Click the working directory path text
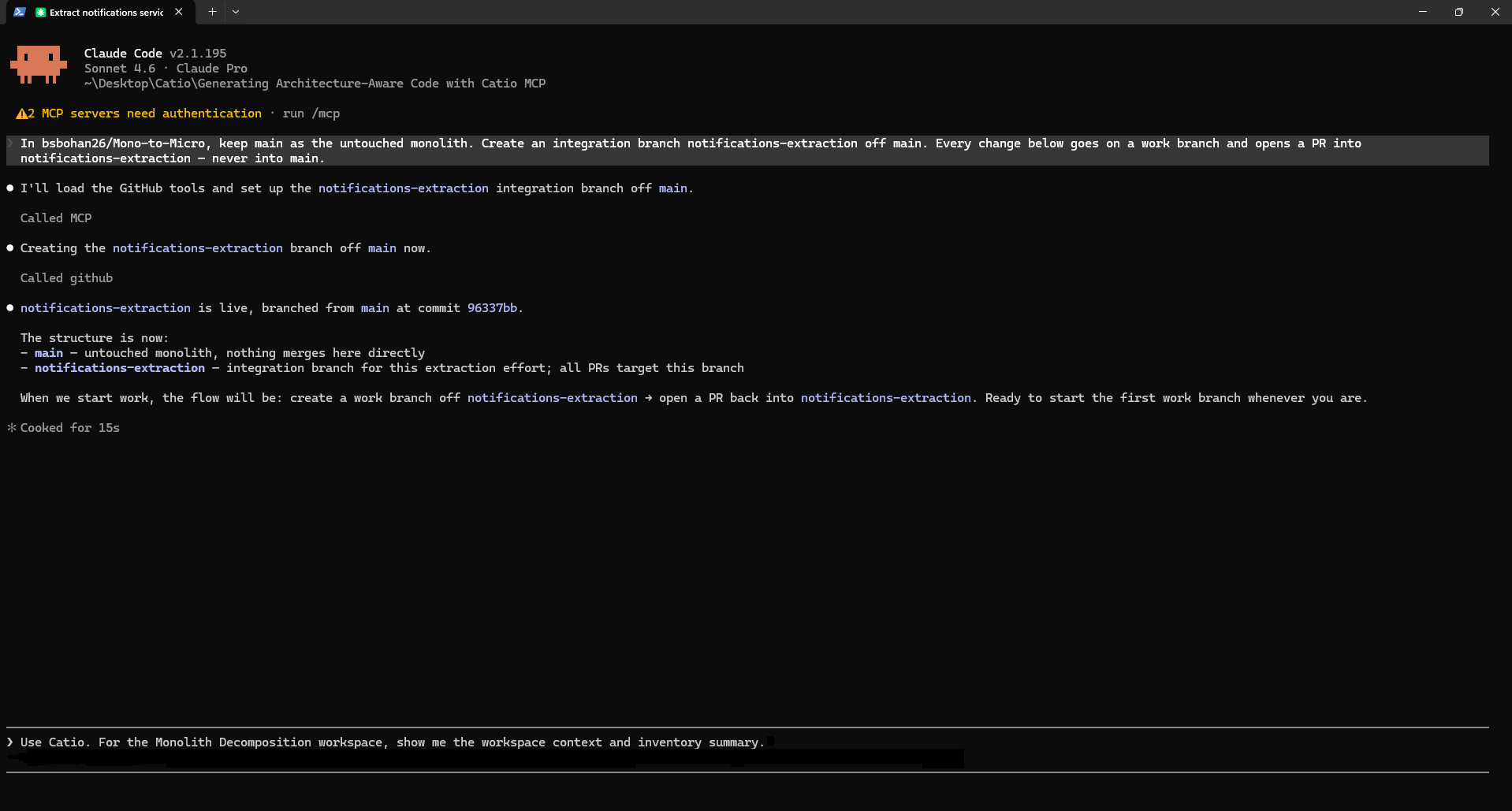 pyautogui.click(x=315, y=84)
